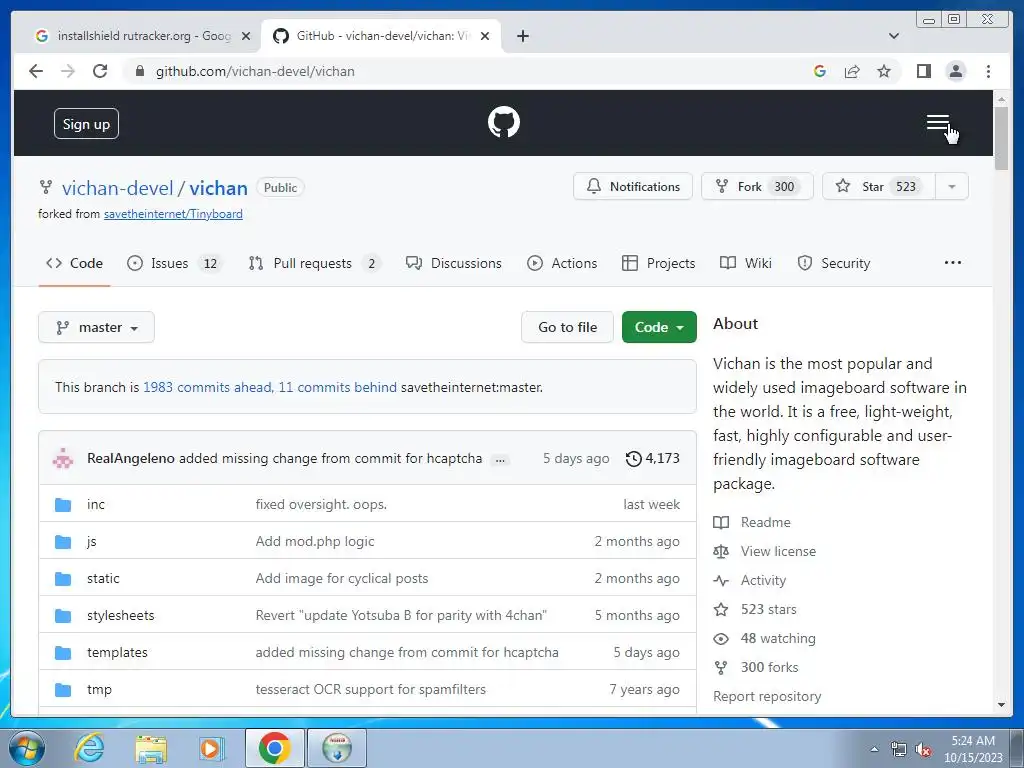Click the browser forward arrow
The width and height of the screenshot is (1024, 768).
coord(68,71)
